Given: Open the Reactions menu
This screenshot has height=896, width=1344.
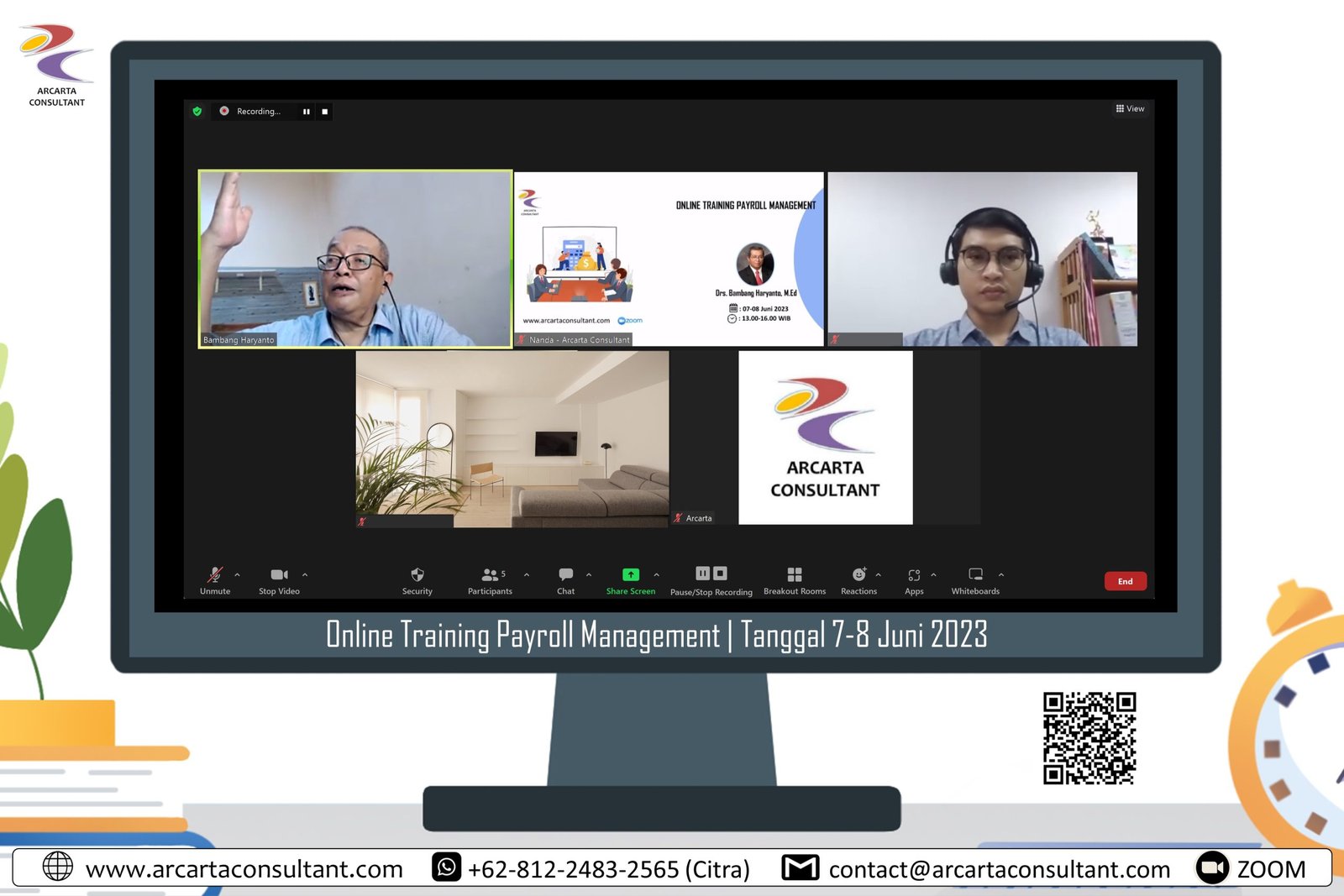Looking at the screenshot, I should pyautogui.click(x=858, y=575).
